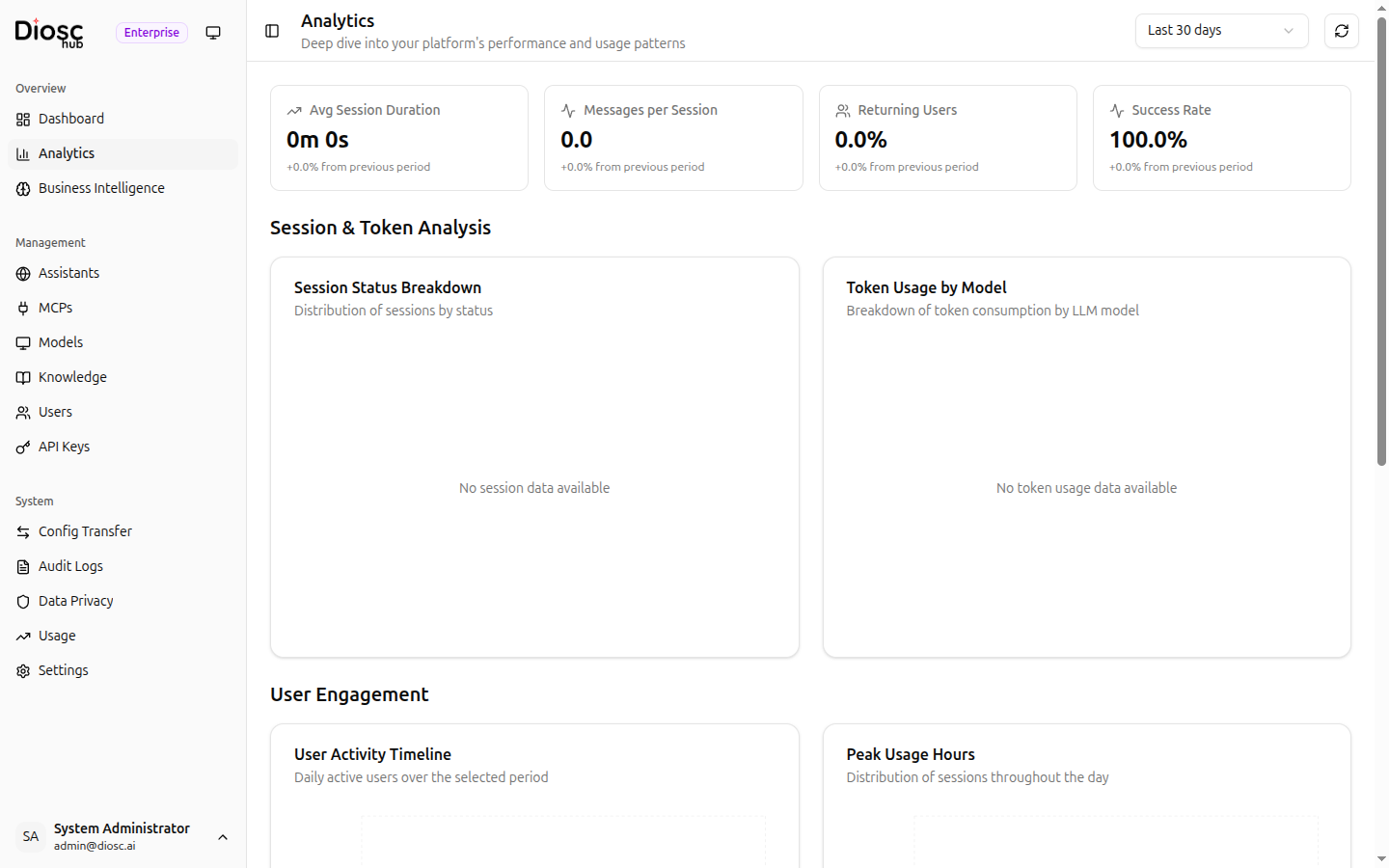Viewport: 1389px width, 868px height.
Task: Click the refresh analytics icon button
Action: (1342, 31)
